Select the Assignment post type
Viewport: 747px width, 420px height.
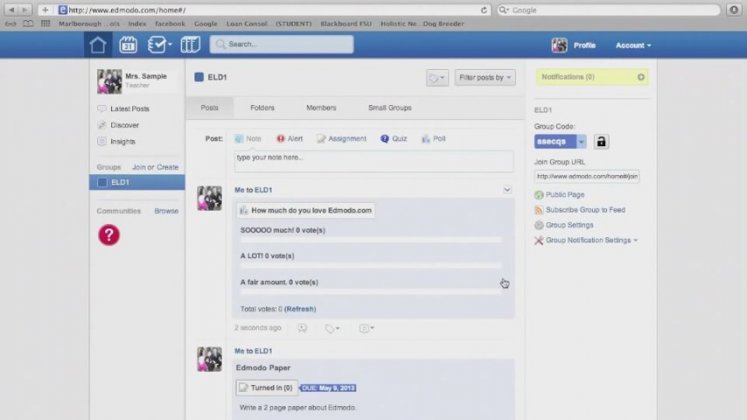[x=342, y=139]
